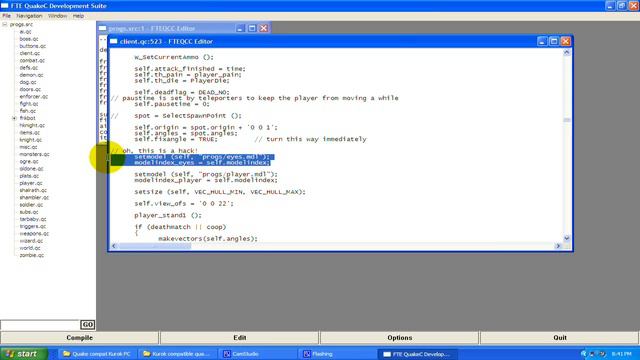This screenshot has height=360, width=640.
Task: Select world.qc in the tree
Action: click(x=30, y=248)
